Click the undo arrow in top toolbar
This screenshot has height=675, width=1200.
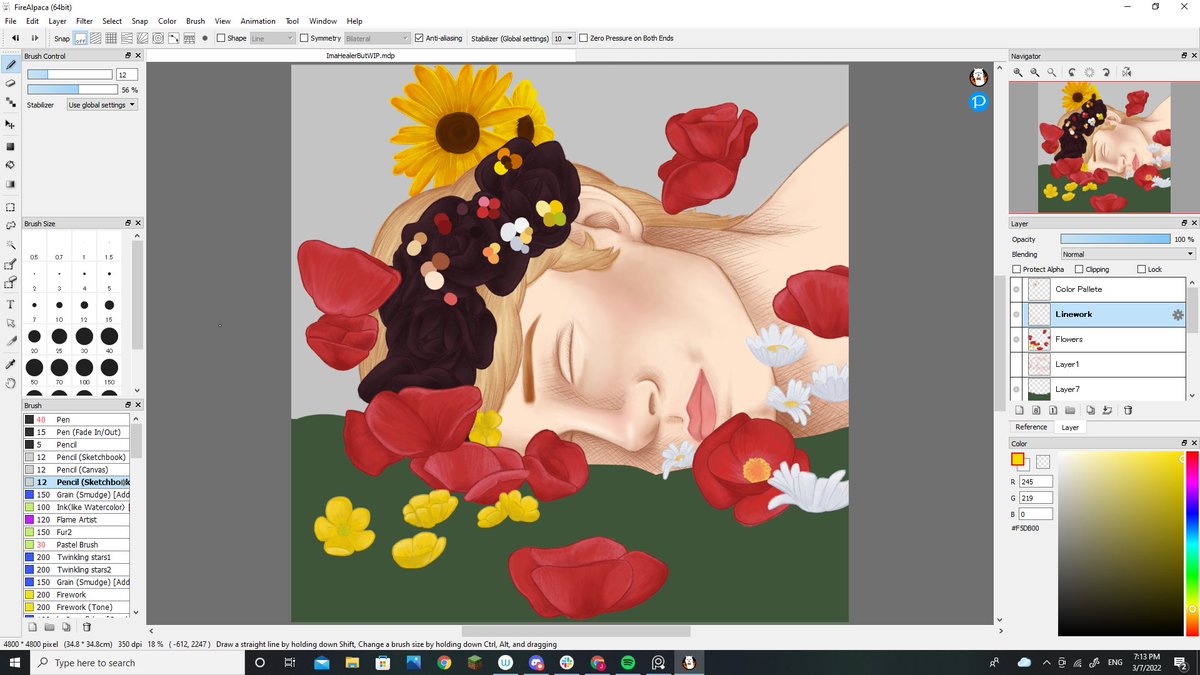pos(15,38)
